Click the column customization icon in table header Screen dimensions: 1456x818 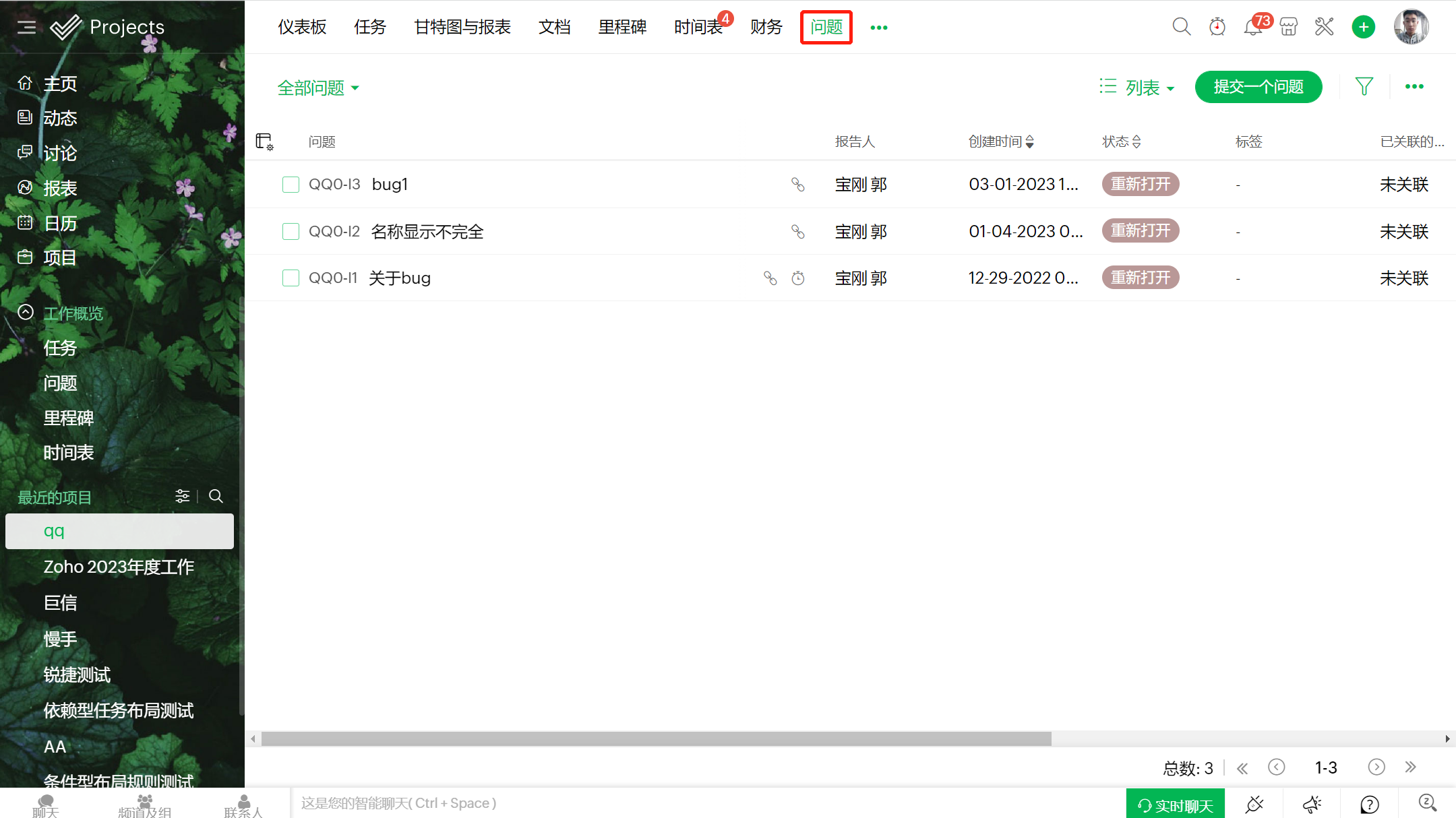tap(264, 141)
